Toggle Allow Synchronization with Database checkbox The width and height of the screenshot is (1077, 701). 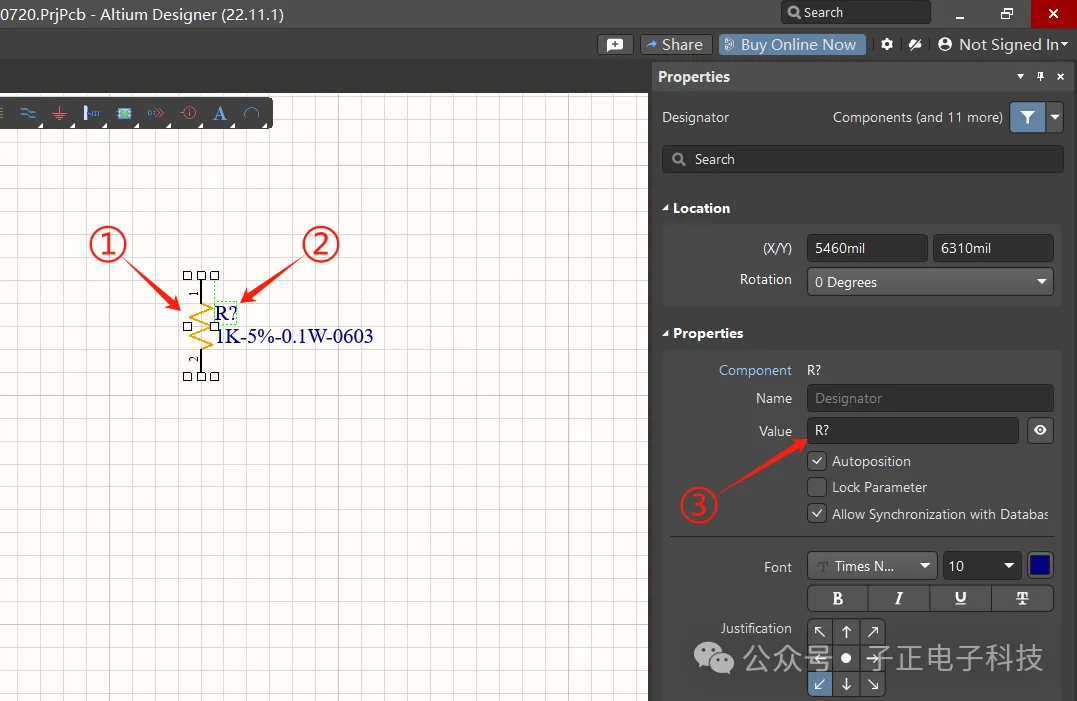click(x=817, y=514)
